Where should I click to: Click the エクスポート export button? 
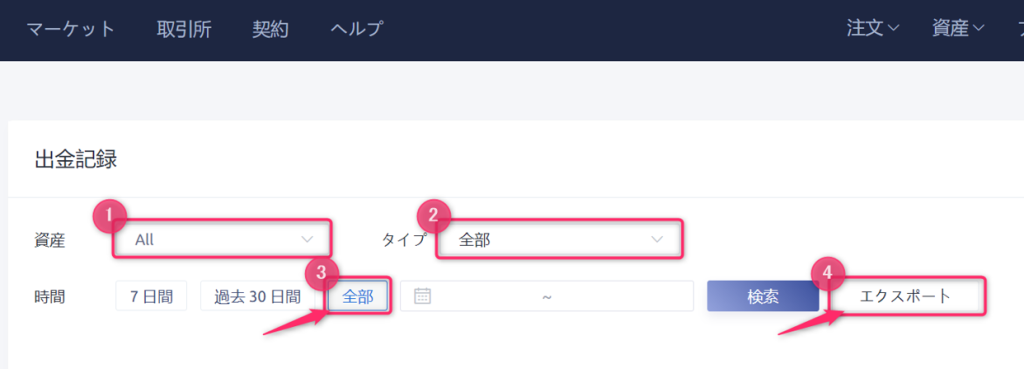pos(905,297)
